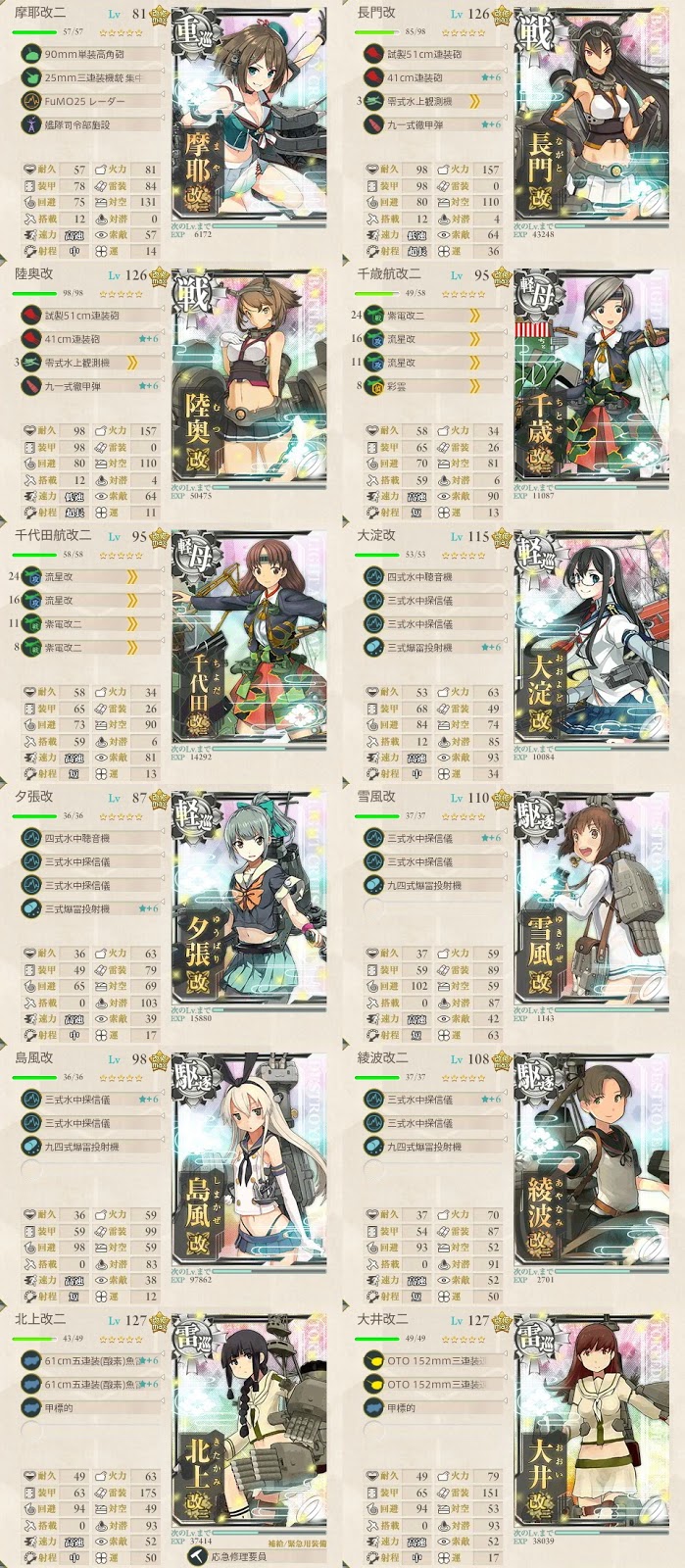Select the FuMO25 radar equipment icon
Image resolution: width=685 pixels, height=1568 pixels.
[x=31, y=101]
